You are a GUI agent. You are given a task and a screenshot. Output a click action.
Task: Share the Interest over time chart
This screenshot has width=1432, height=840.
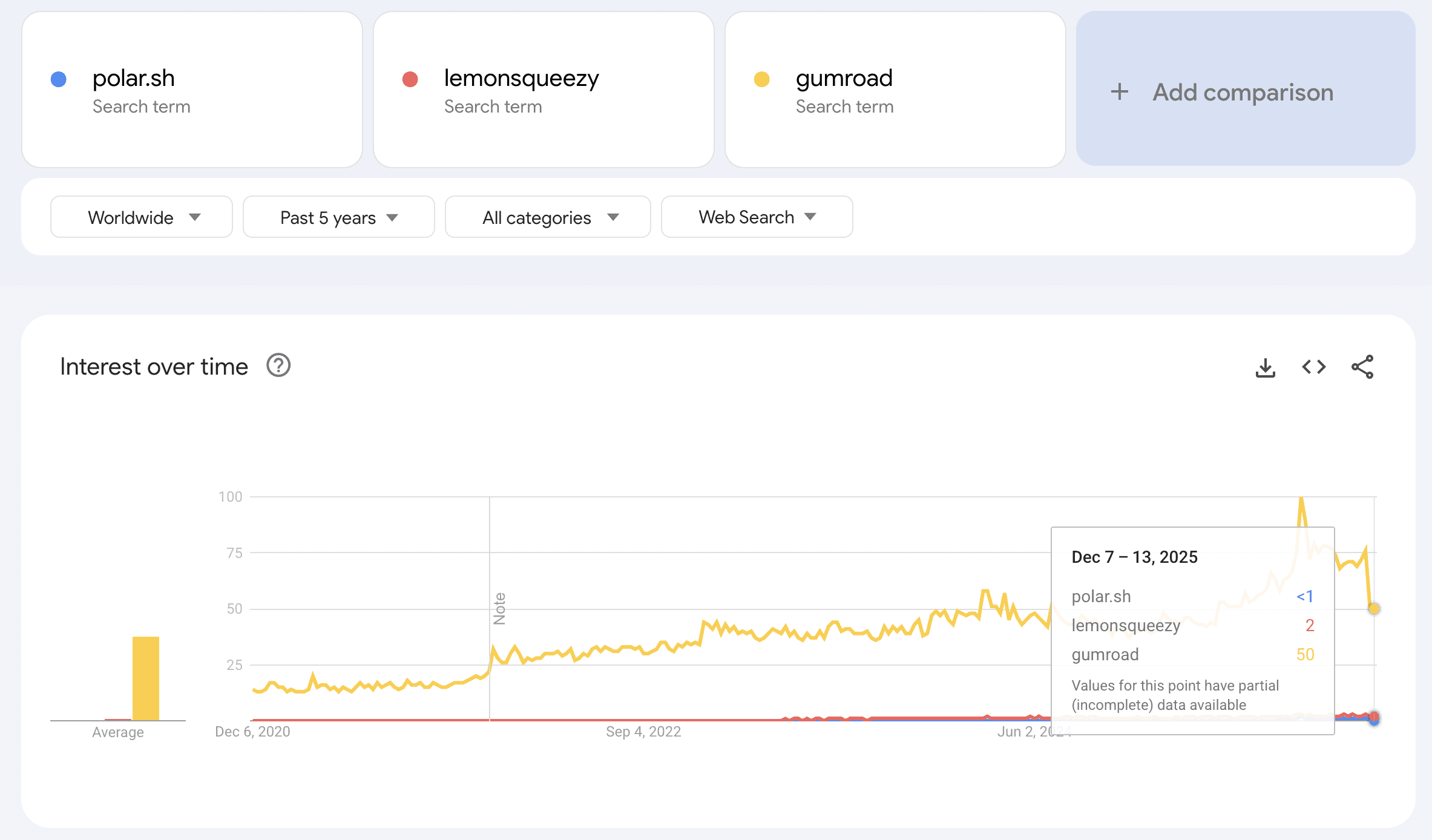click(1361, 367)
